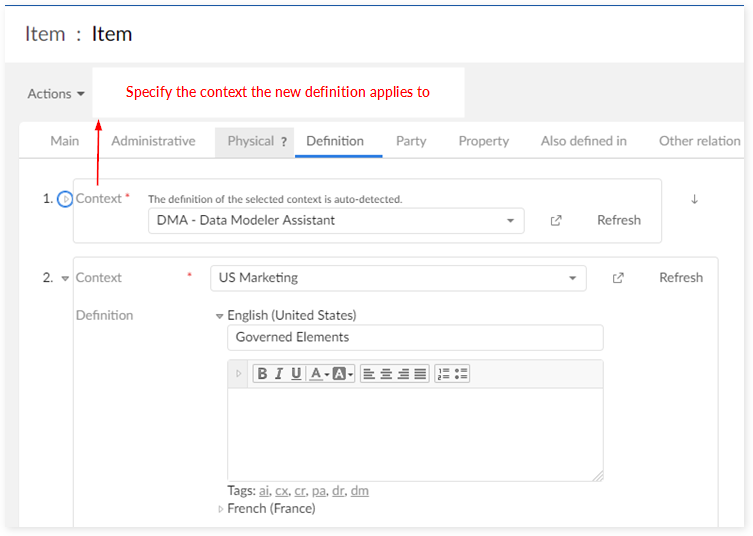The height and width of the screenshot is (536, 753).
Task: Open the DMA - Data Modeler Assistant dropdown
Action: [x=510, y=221]
